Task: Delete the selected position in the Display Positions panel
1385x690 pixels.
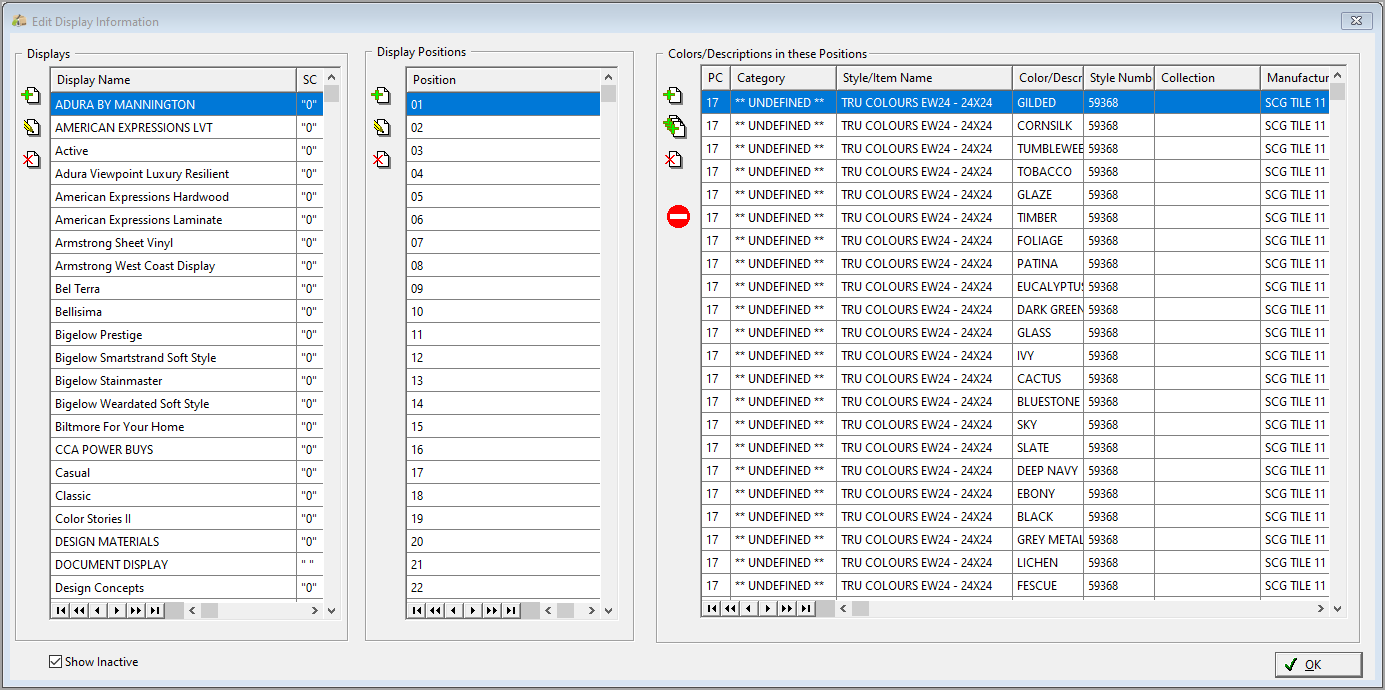Action: coord(381,159)
